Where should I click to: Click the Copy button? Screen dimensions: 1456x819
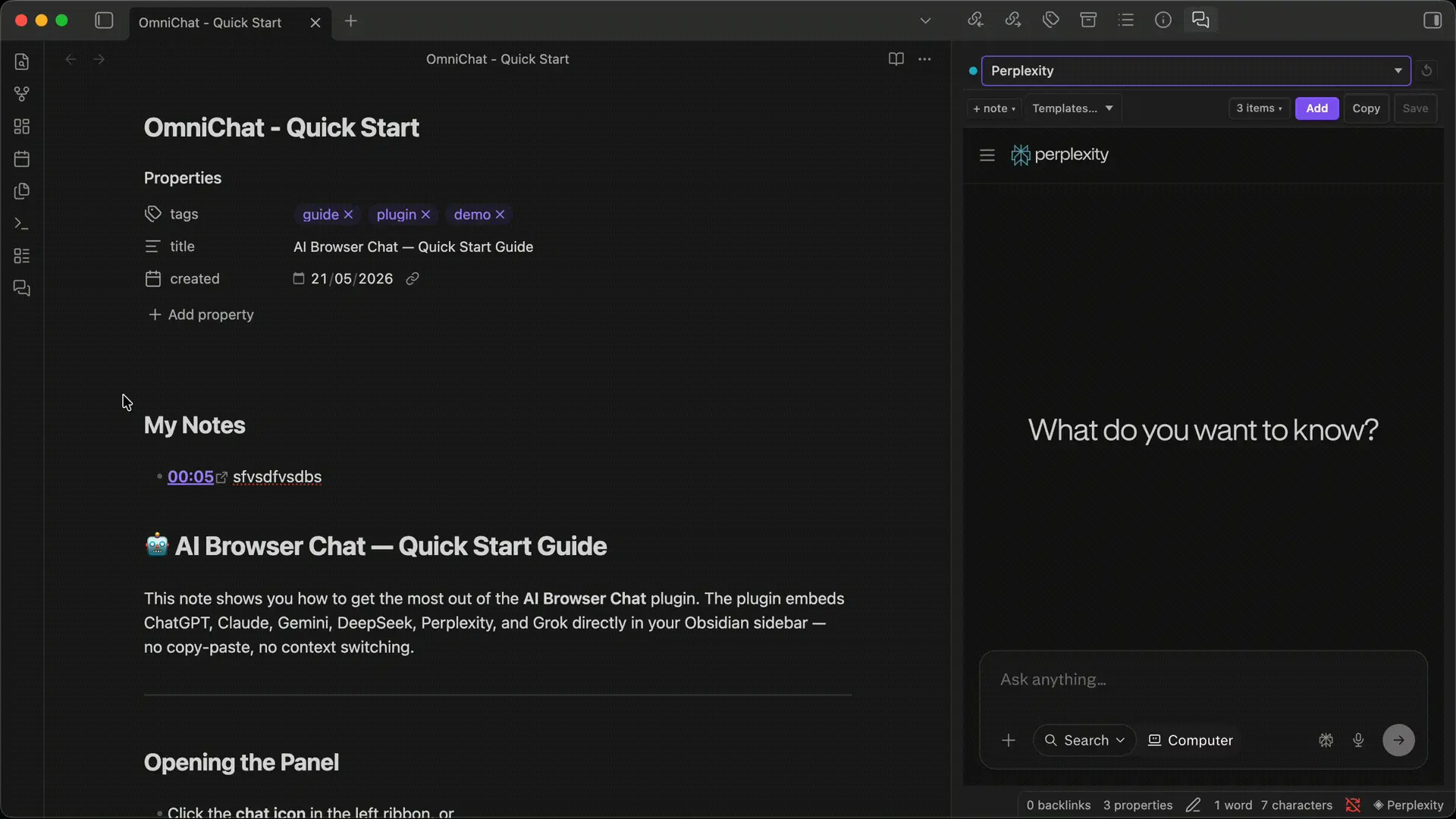pos(1366,108)
